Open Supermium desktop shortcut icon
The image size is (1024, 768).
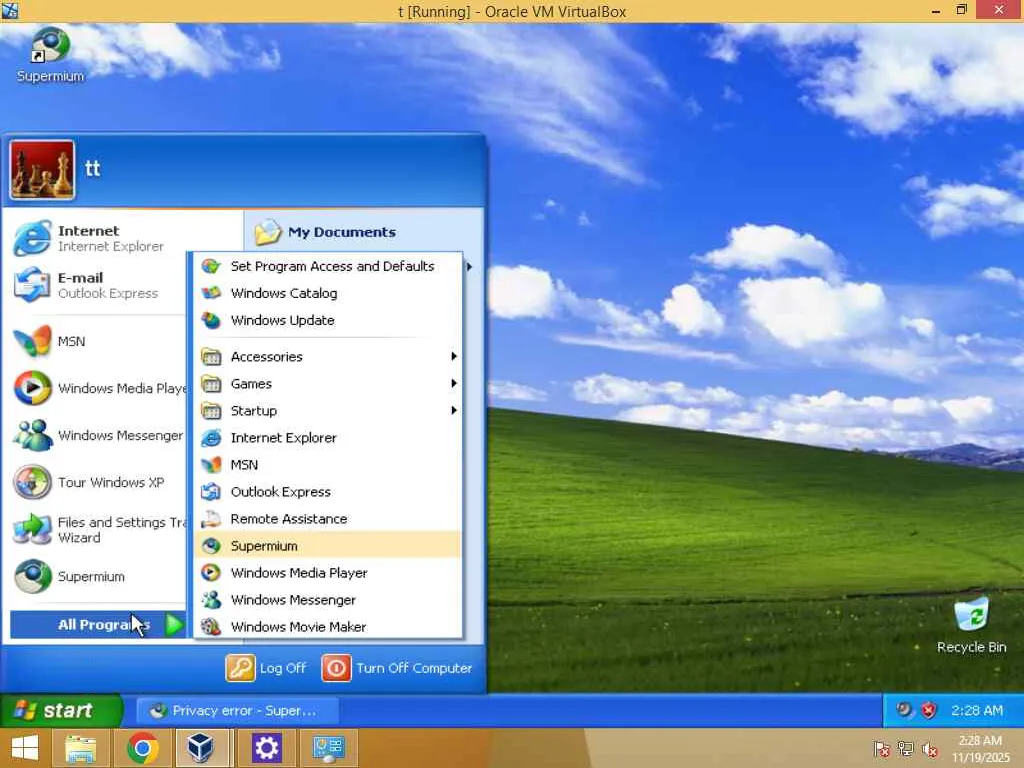(50, 55)
